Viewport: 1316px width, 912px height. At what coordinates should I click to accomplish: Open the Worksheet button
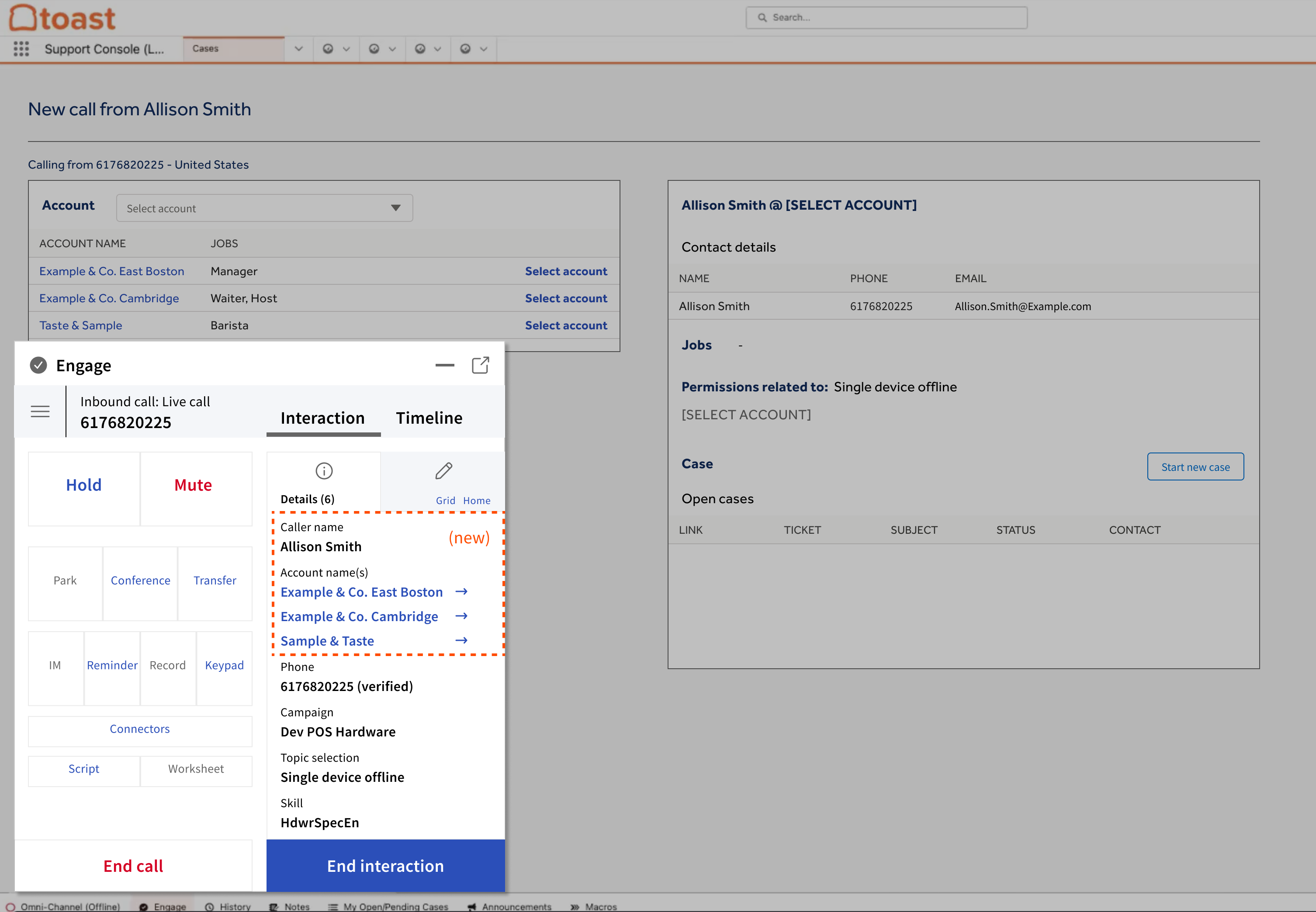pyautogui.click(x=196, y=771)
